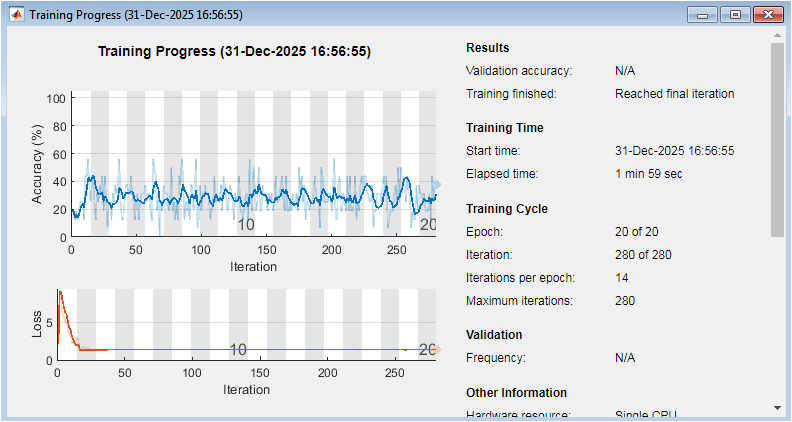Click the Reached final iteration status text
Viewport: 792px width, 422px height.
pyautogui.click(x=674, y=94)
